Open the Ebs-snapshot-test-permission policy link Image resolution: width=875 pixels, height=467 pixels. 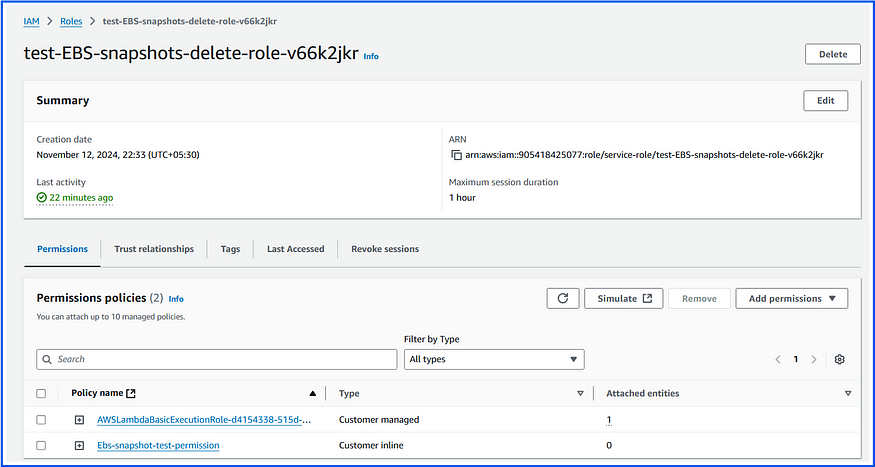(158, 445)
